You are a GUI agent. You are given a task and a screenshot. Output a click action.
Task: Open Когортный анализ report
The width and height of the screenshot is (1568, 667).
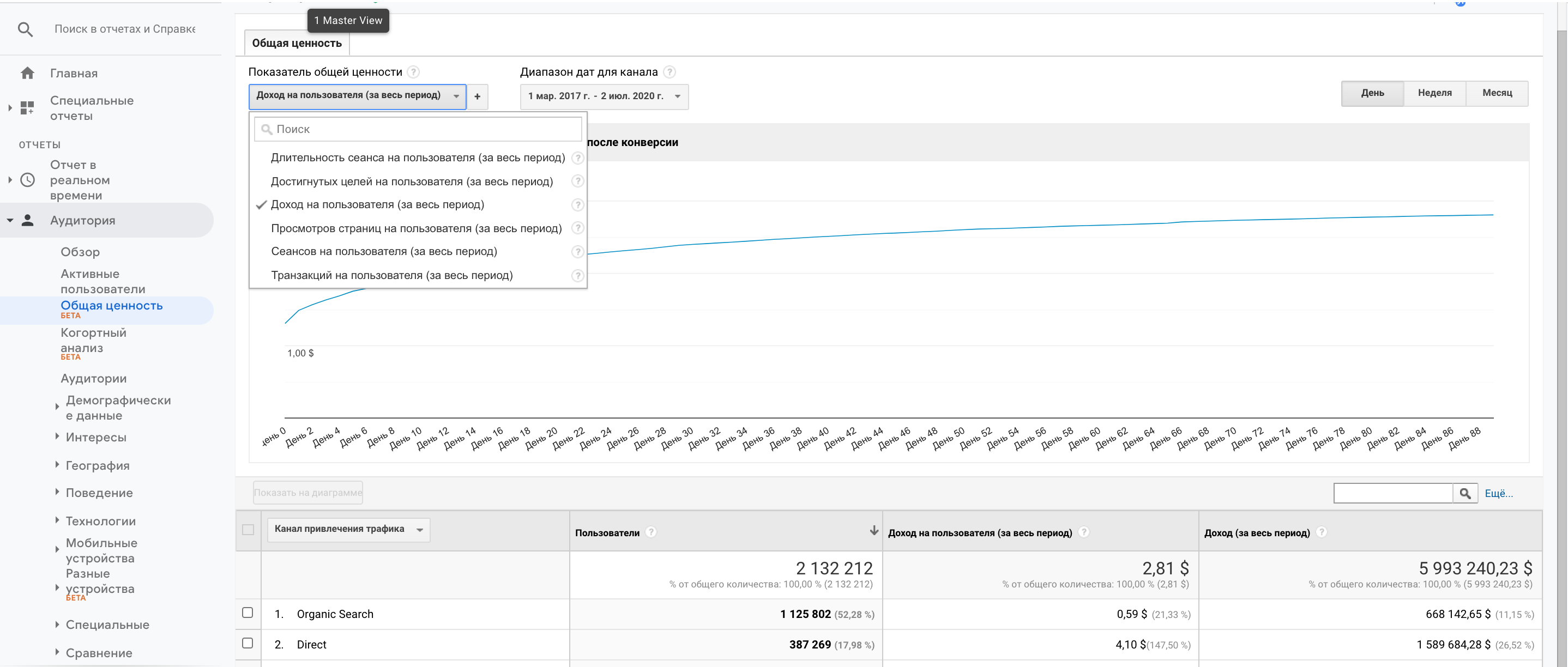coord(93,340)
